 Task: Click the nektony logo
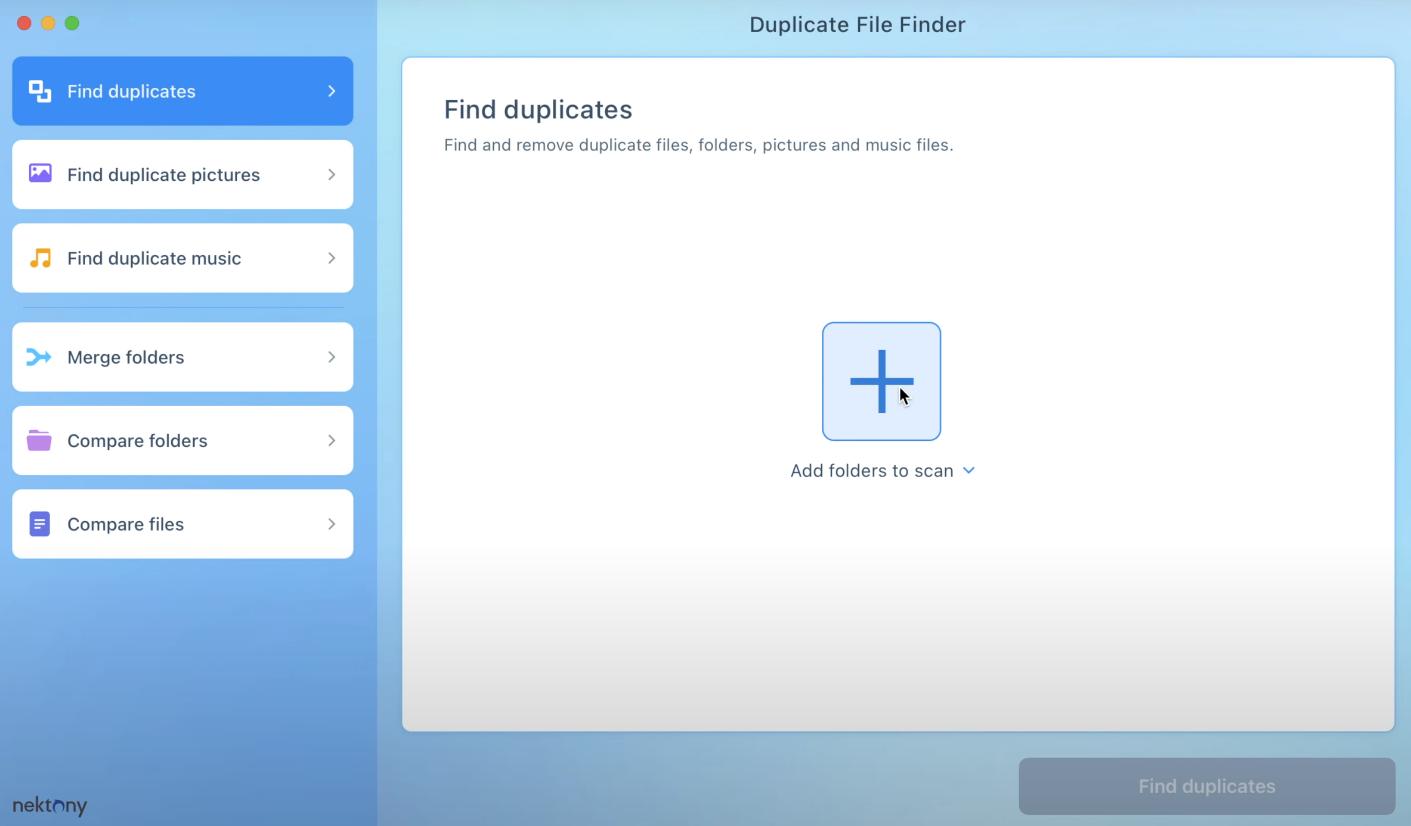pos(49,806)
